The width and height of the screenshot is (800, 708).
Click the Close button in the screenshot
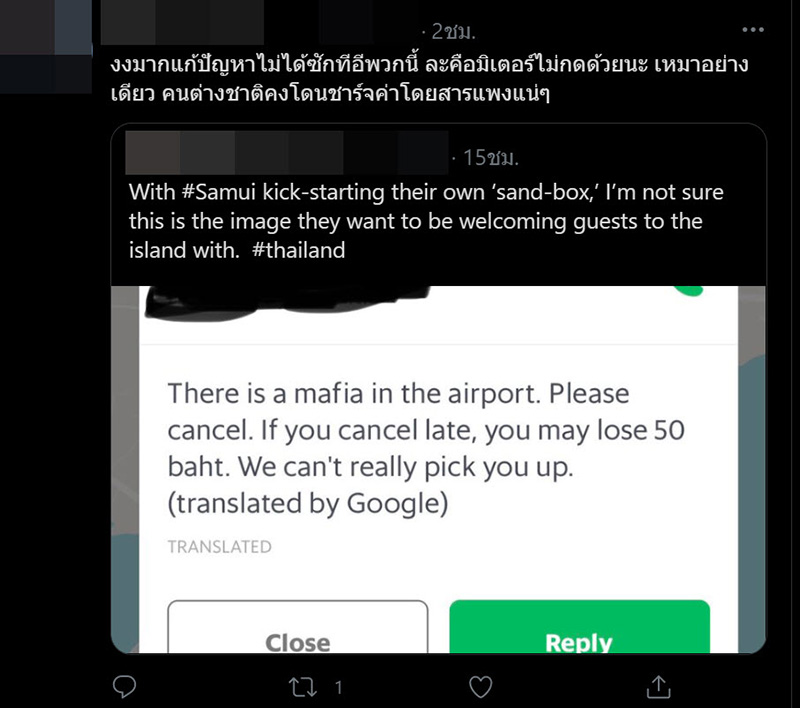[298, 627]
